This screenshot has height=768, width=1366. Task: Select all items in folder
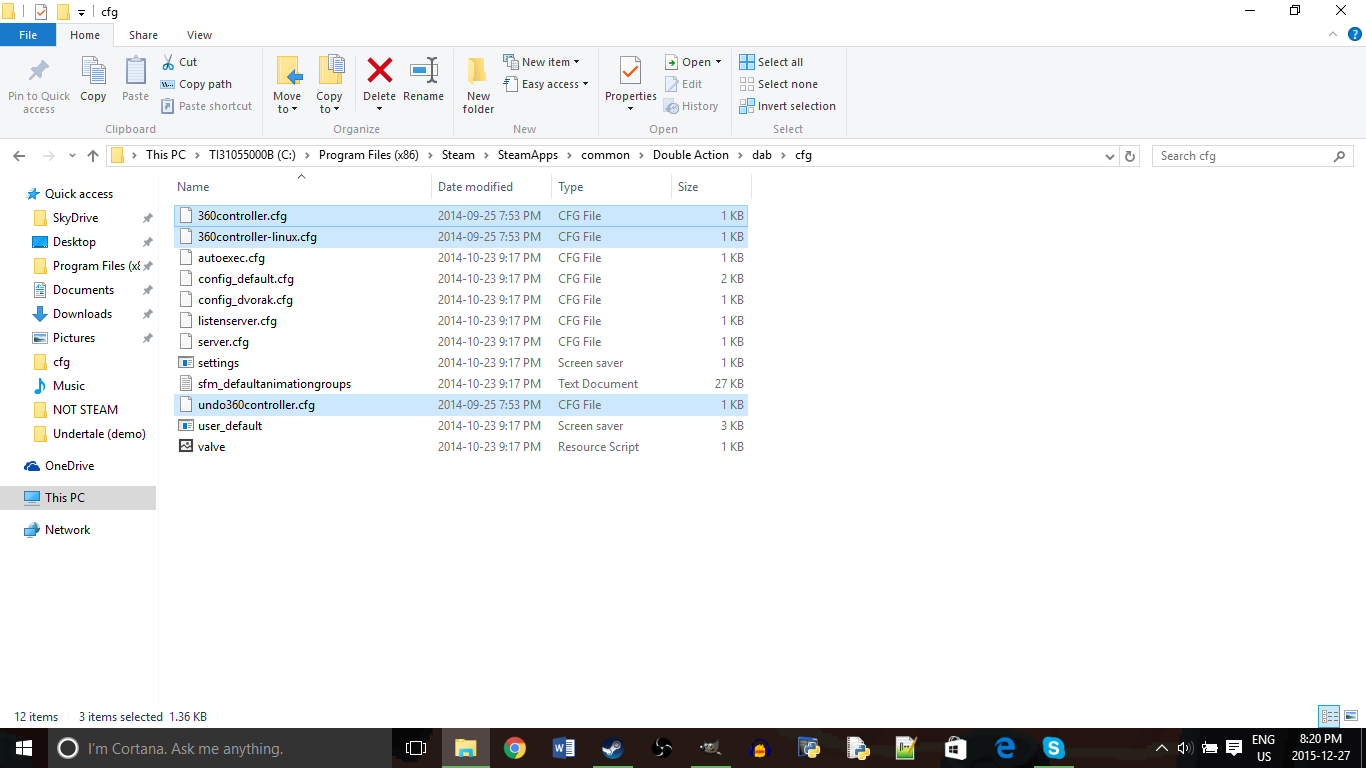(771, 62)
